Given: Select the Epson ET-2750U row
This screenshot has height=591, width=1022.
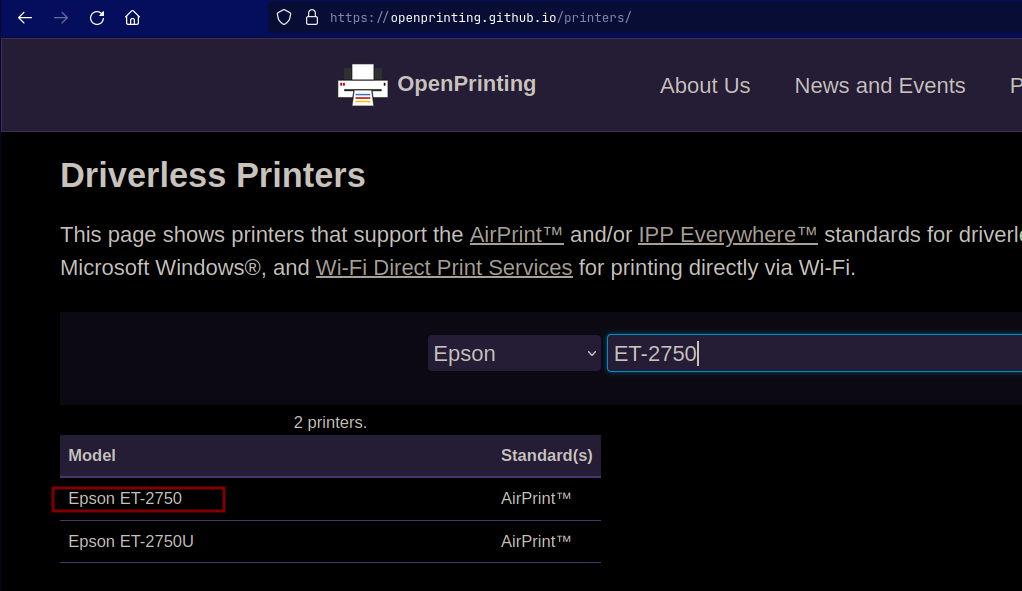Looking at the screenshot, I should [330, 541].
